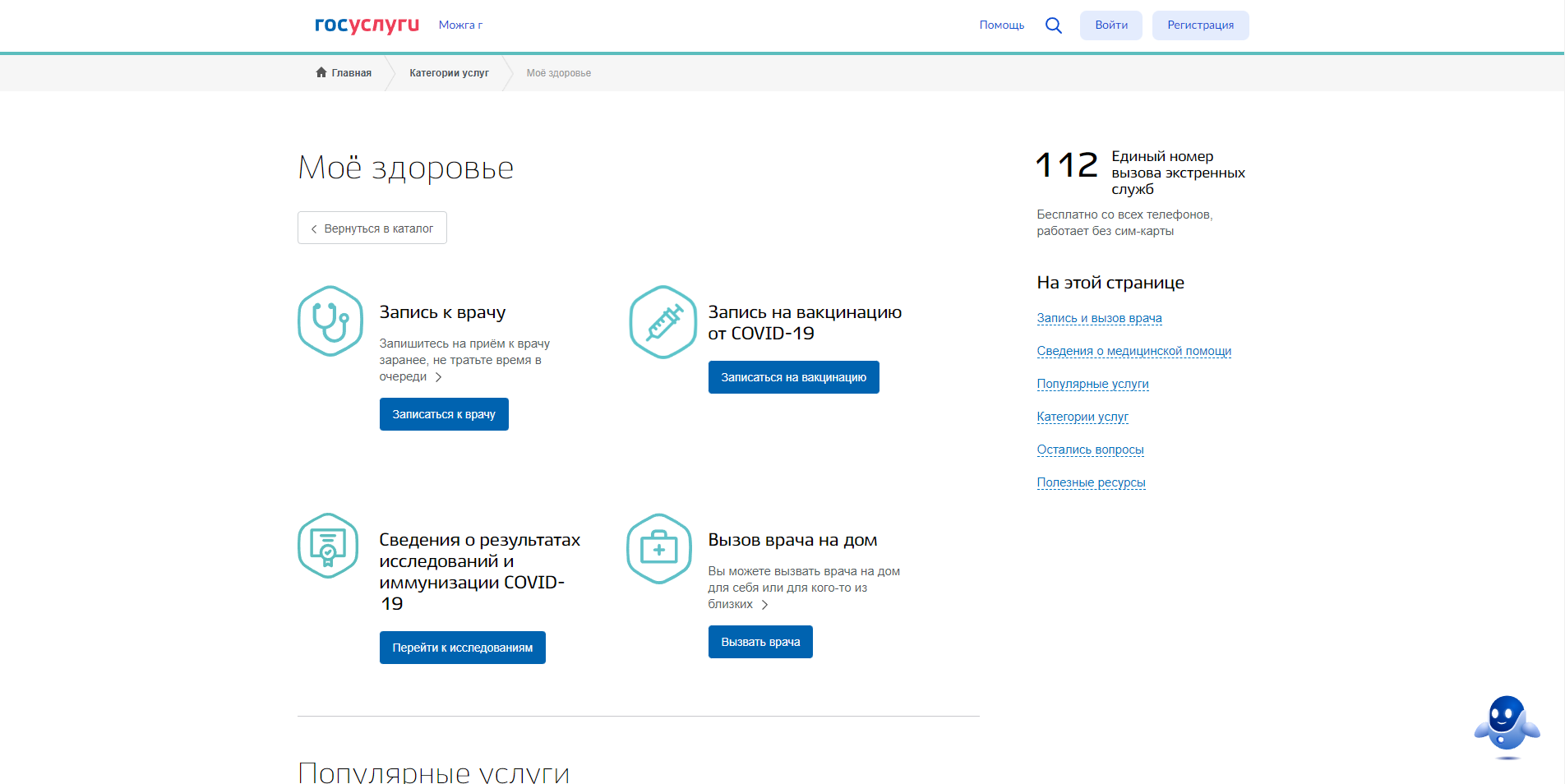Jump to Популярные услуги sidebar link

pyautogui.click(x=1092, y=384)
